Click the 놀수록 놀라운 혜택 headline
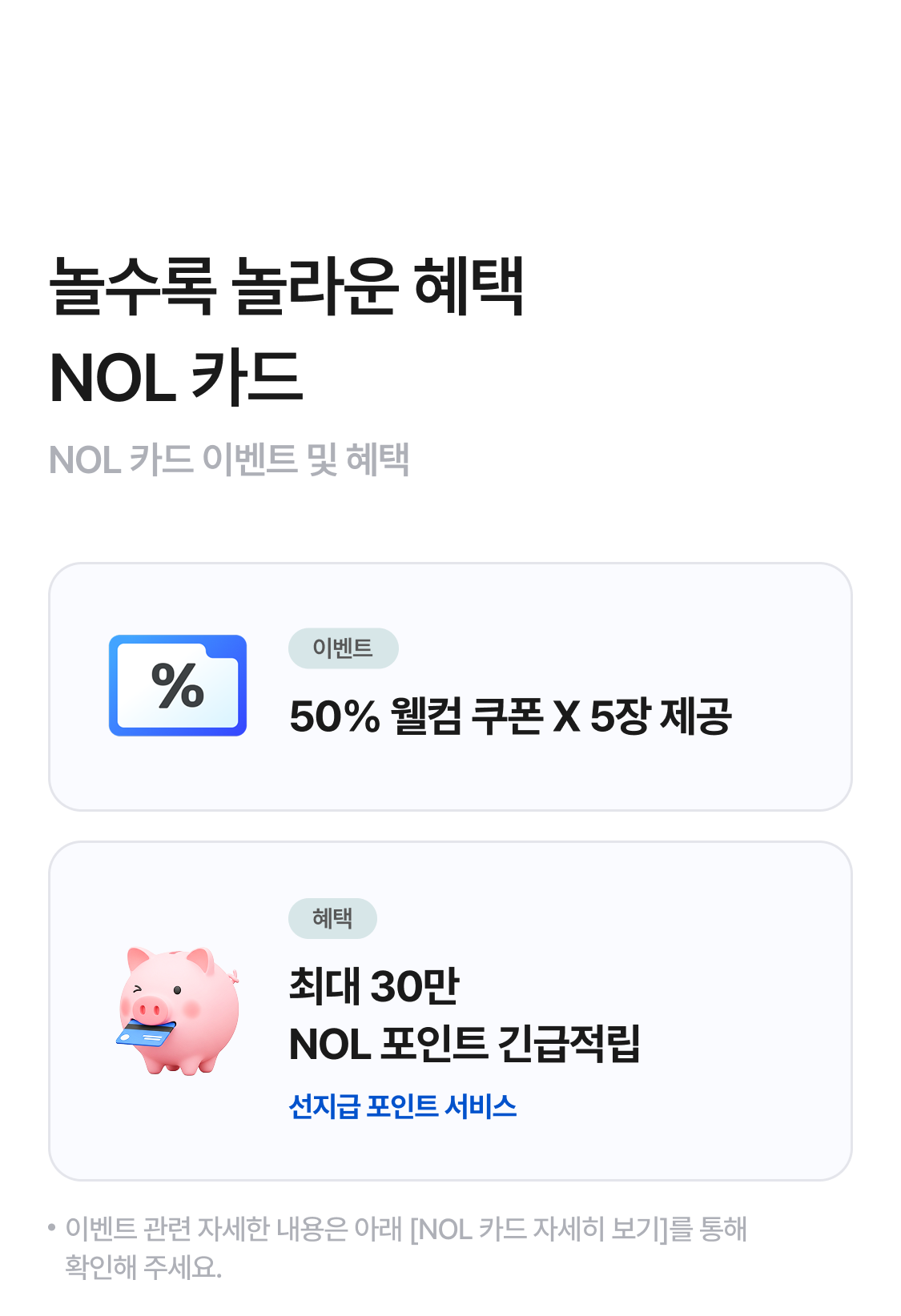Screen dimensions: 901x1316 tap(287, 287)
